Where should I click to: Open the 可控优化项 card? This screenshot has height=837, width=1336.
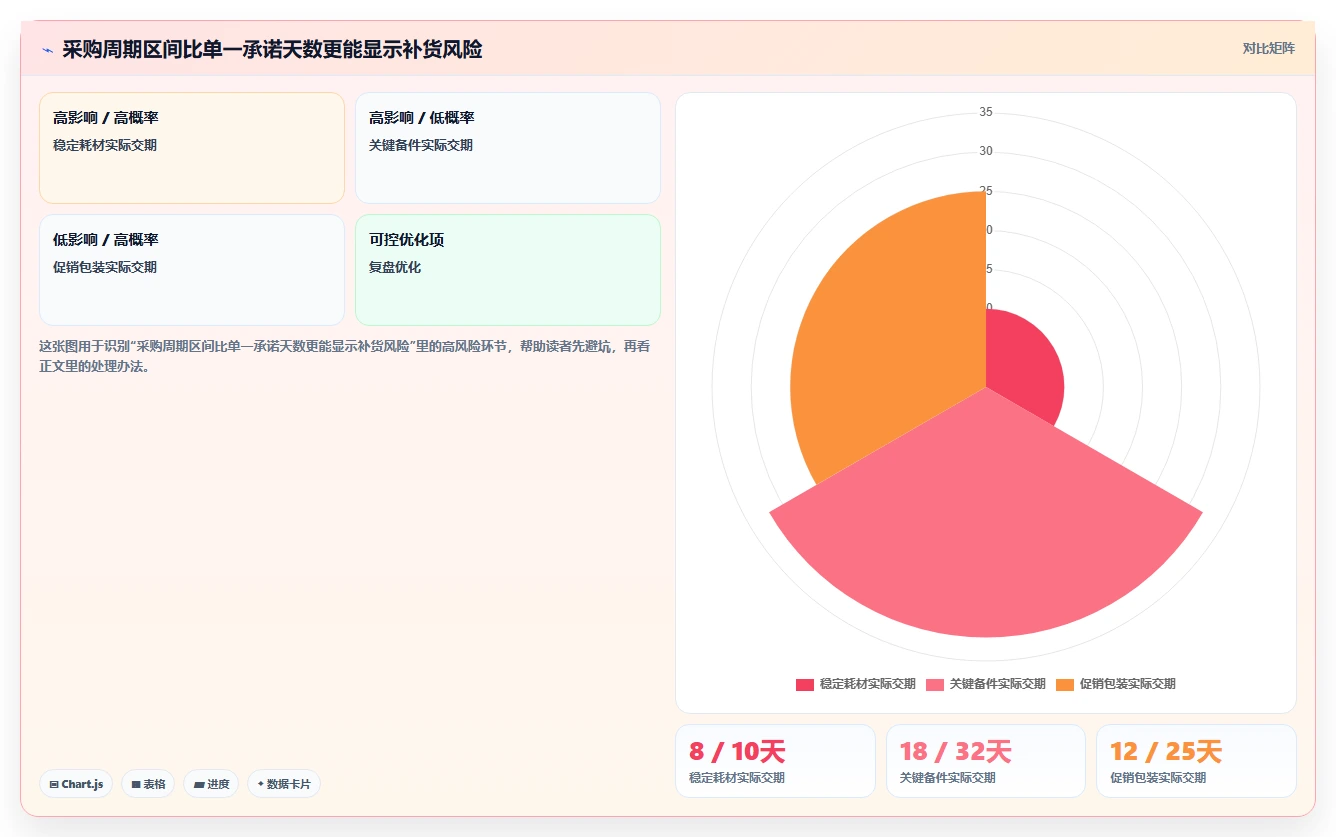tap(508, 270)
